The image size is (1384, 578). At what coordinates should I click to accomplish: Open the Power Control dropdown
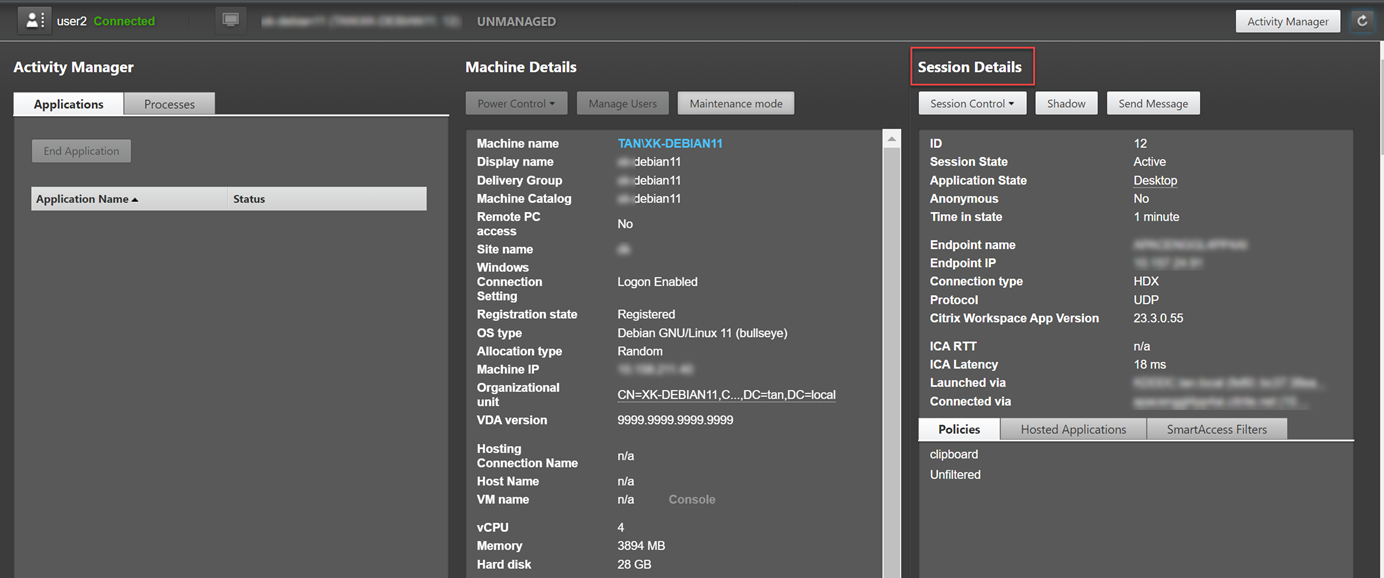click(x=516, y=103)
